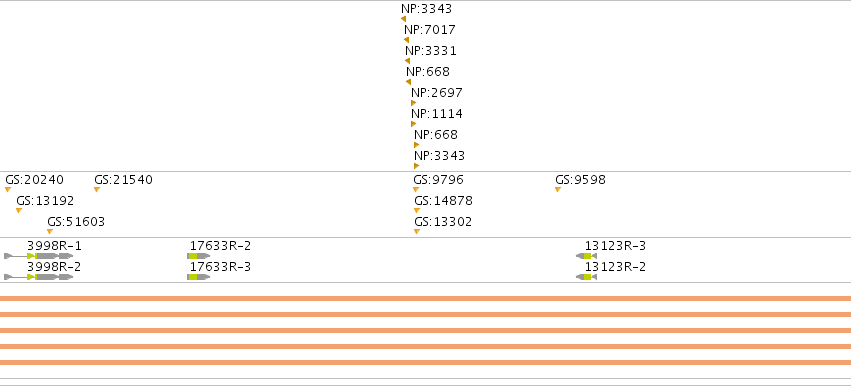Click the right-pointing NP:3343 marker below NP:668

(x=417, y=166)
